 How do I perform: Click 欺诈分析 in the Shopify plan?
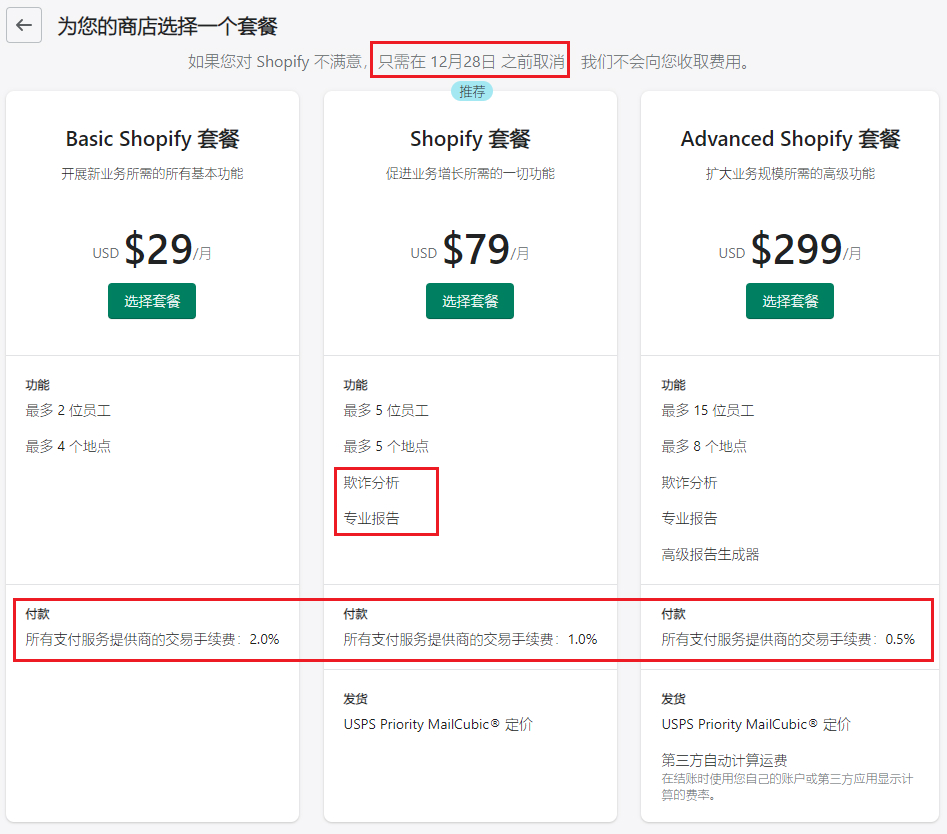pyautogui.click(x=371, y=483)
